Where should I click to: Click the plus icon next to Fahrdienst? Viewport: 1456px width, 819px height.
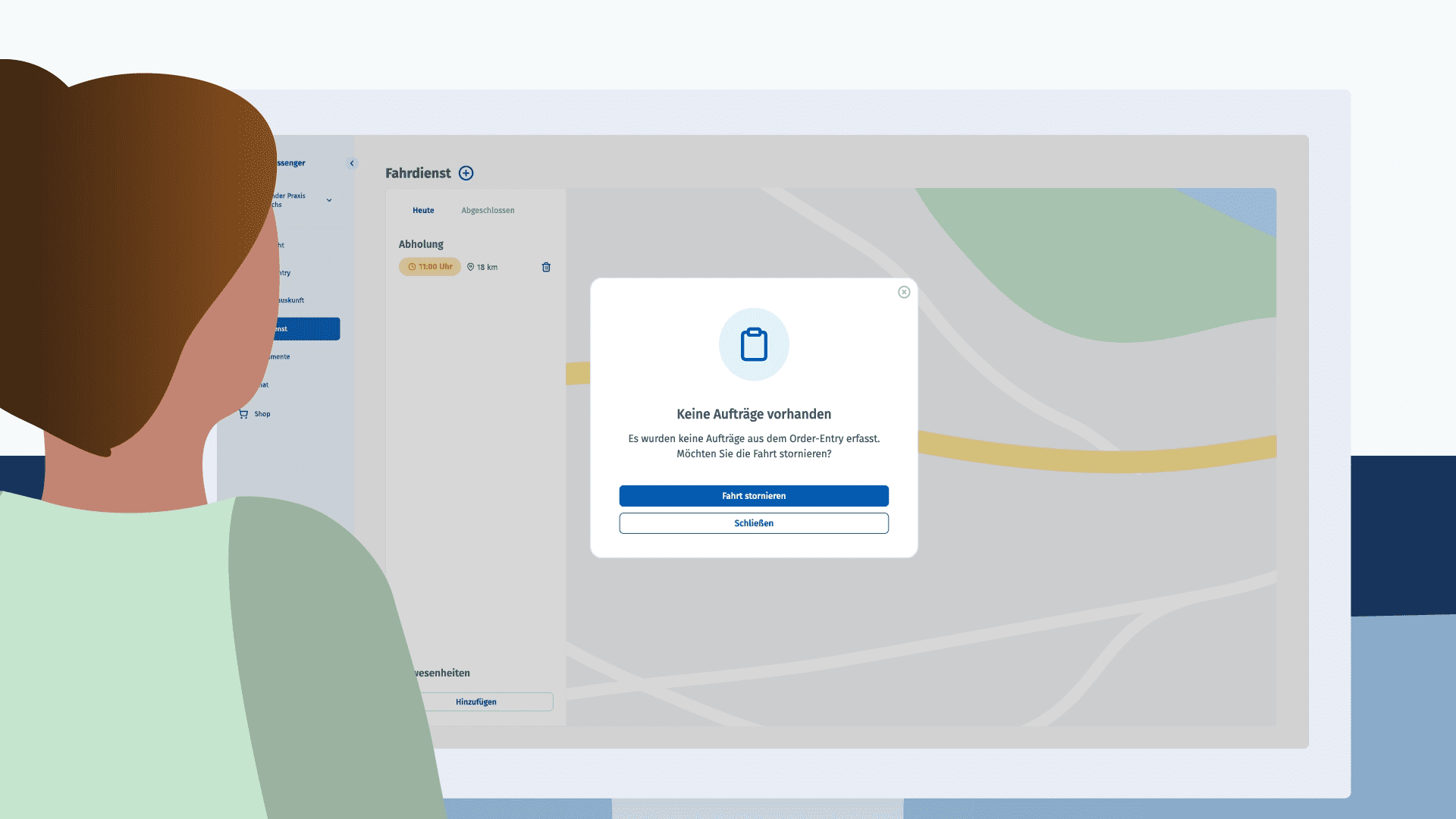coord(466,173)
